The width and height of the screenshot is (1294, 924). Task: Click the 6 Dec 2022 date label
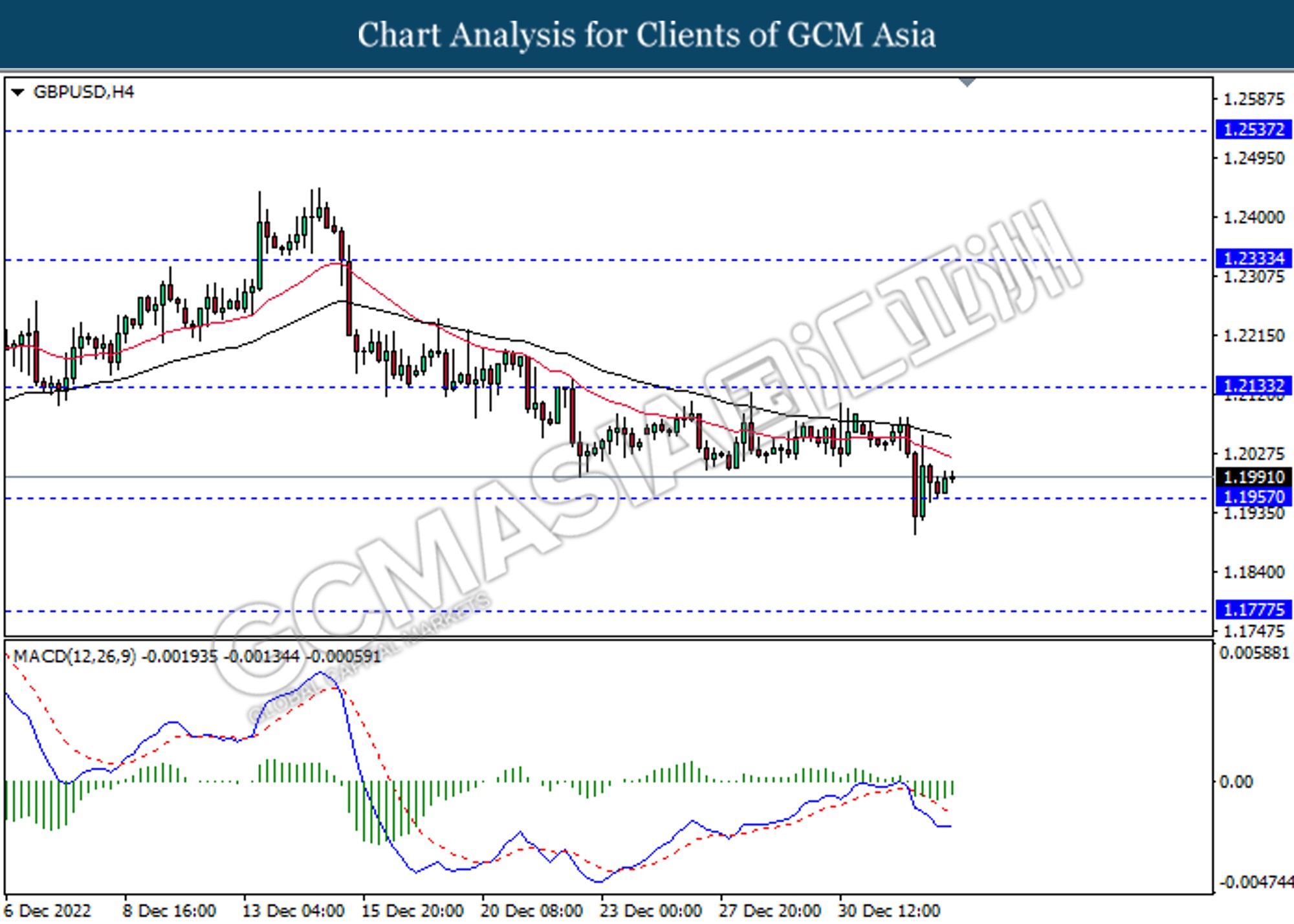[49, 911]
